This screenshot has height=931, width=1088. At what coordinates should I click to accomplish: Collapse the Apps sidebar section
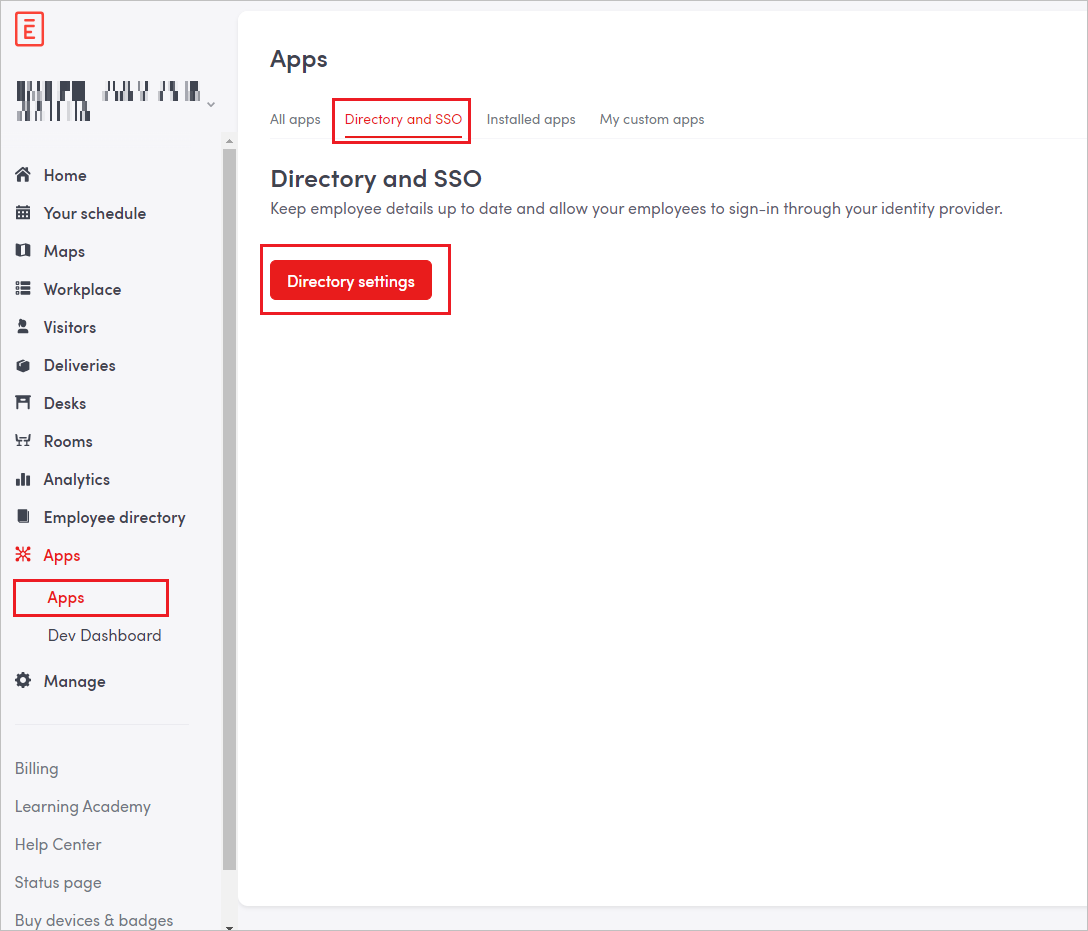tap(61, 555)
